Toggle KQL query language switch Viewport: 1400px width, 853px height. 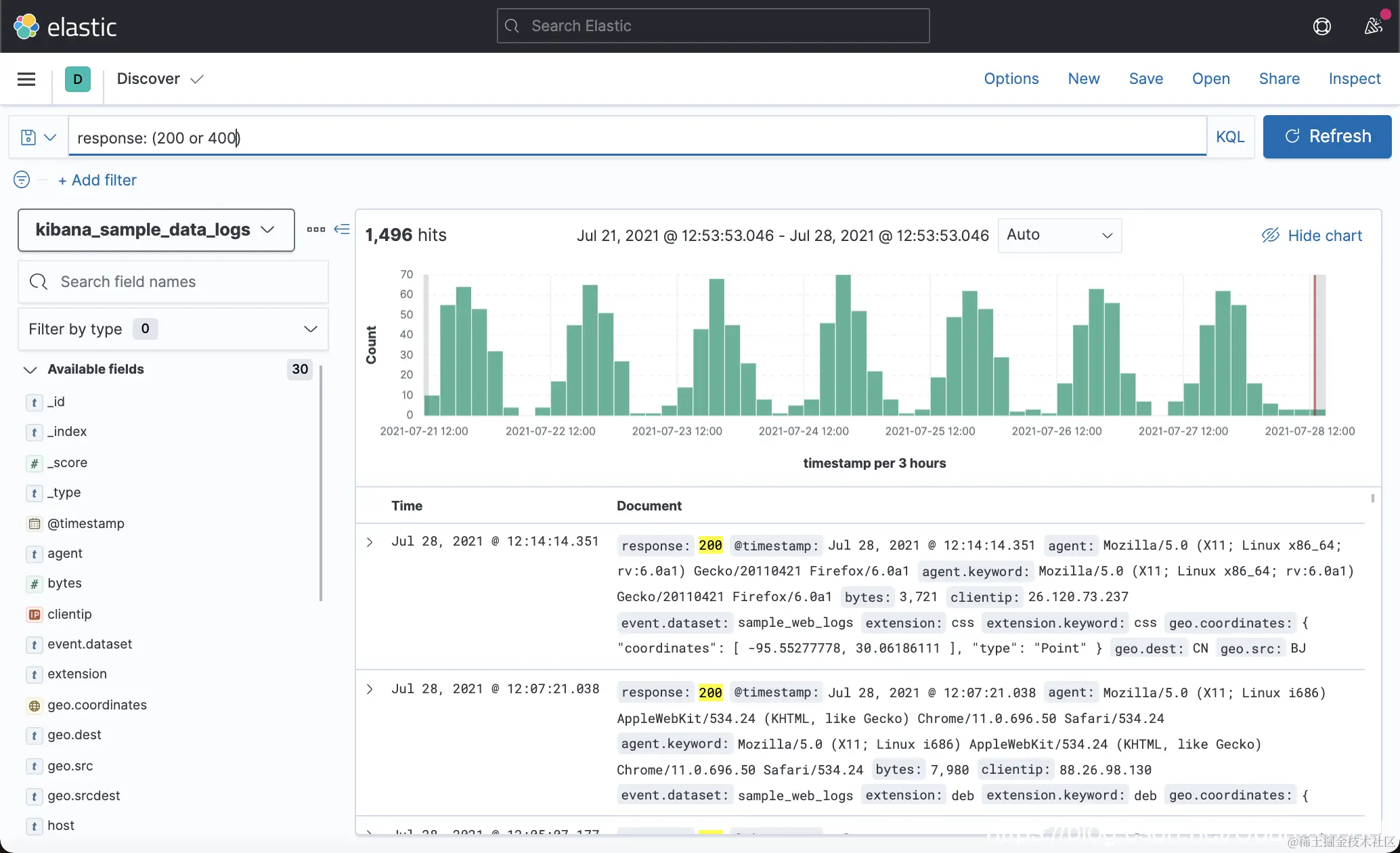pyautogui.click(x=1230, y=137)
